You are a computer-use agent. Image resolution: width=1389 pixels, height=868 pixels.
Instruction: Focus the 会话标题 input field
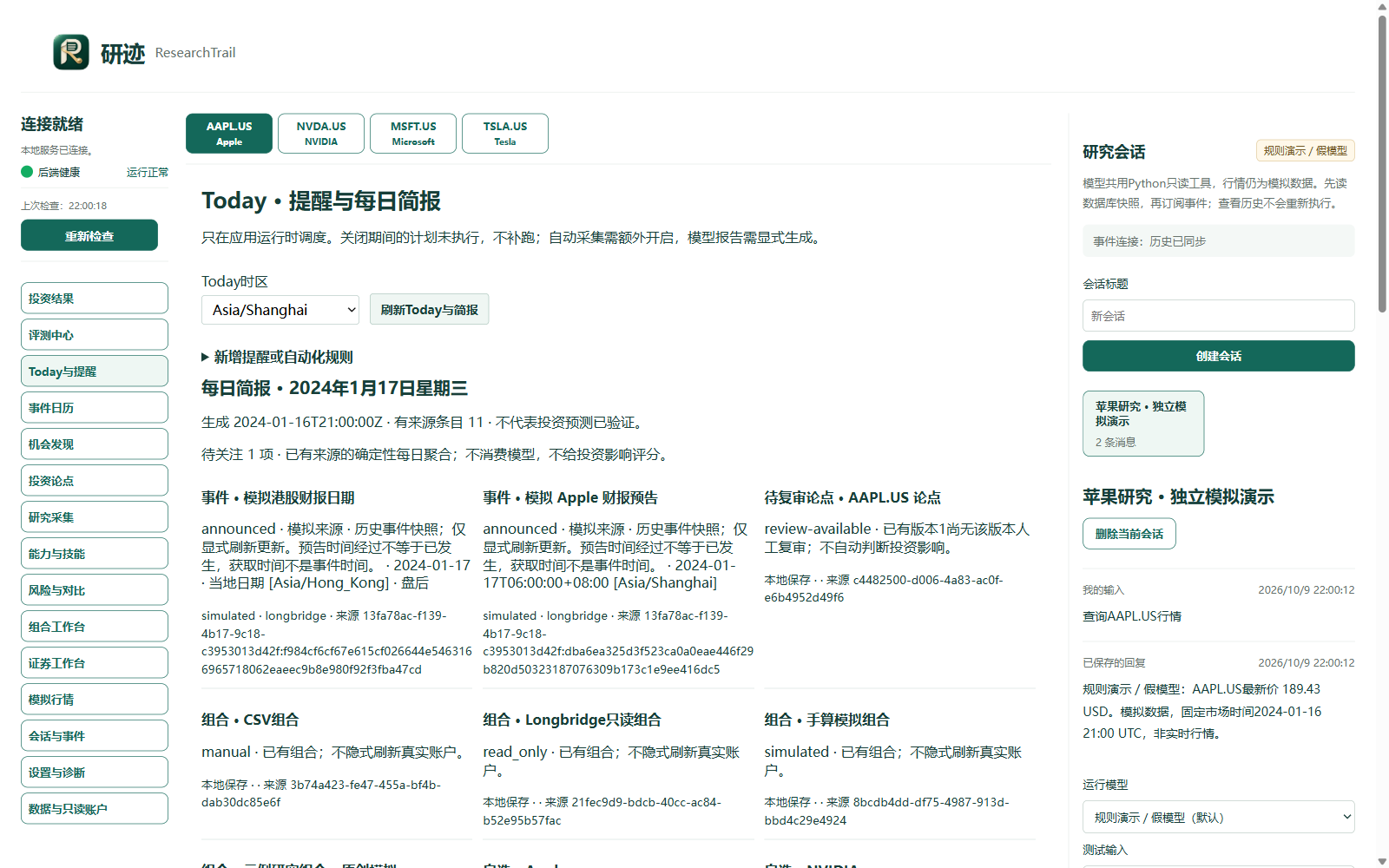click(x=1218, y=316)
